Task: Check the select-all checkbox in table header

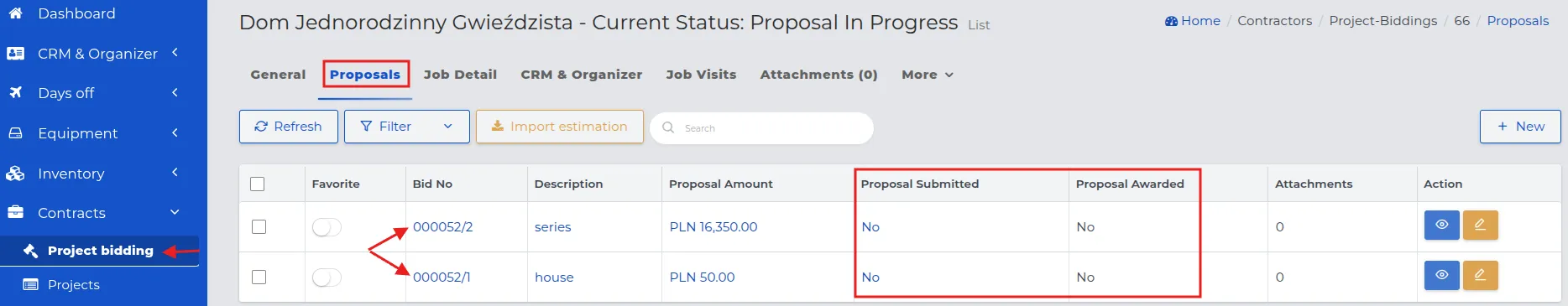Action: 258,184
